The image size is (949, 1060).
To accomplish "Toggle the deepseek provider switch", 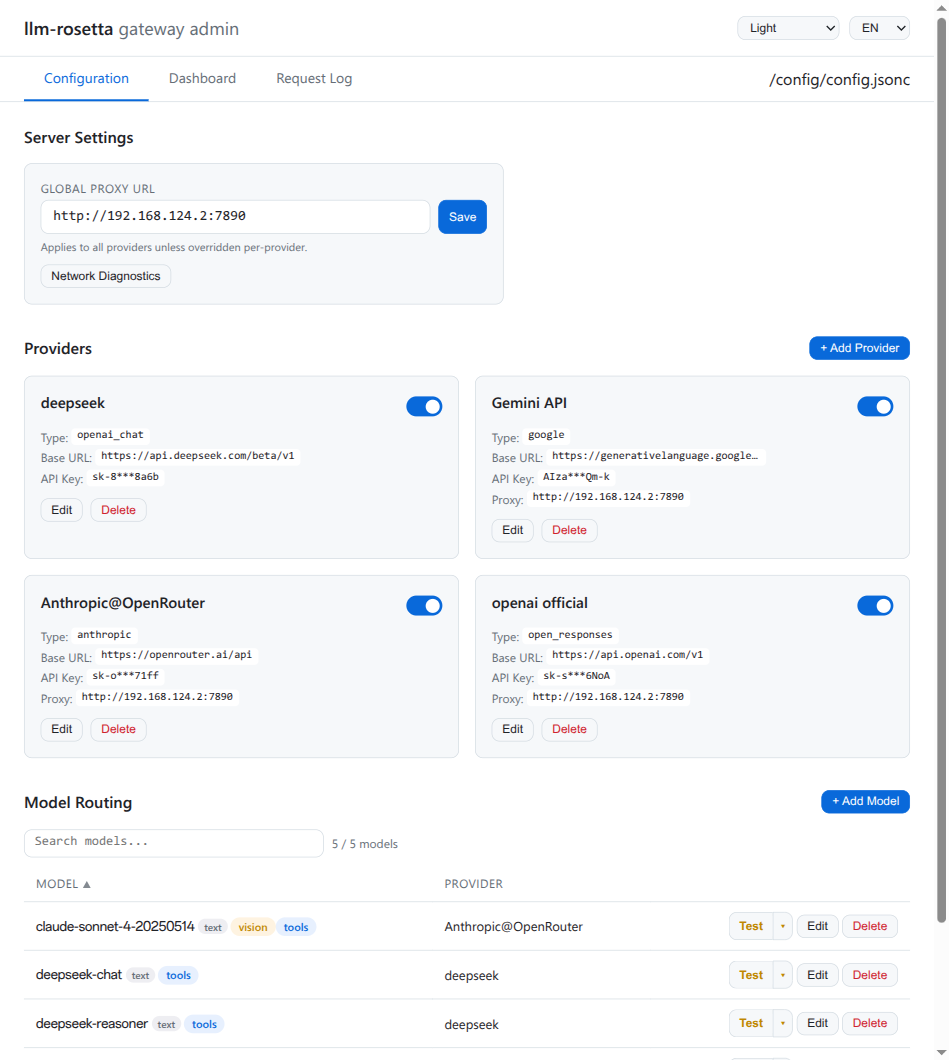I will tap(424, 406).
